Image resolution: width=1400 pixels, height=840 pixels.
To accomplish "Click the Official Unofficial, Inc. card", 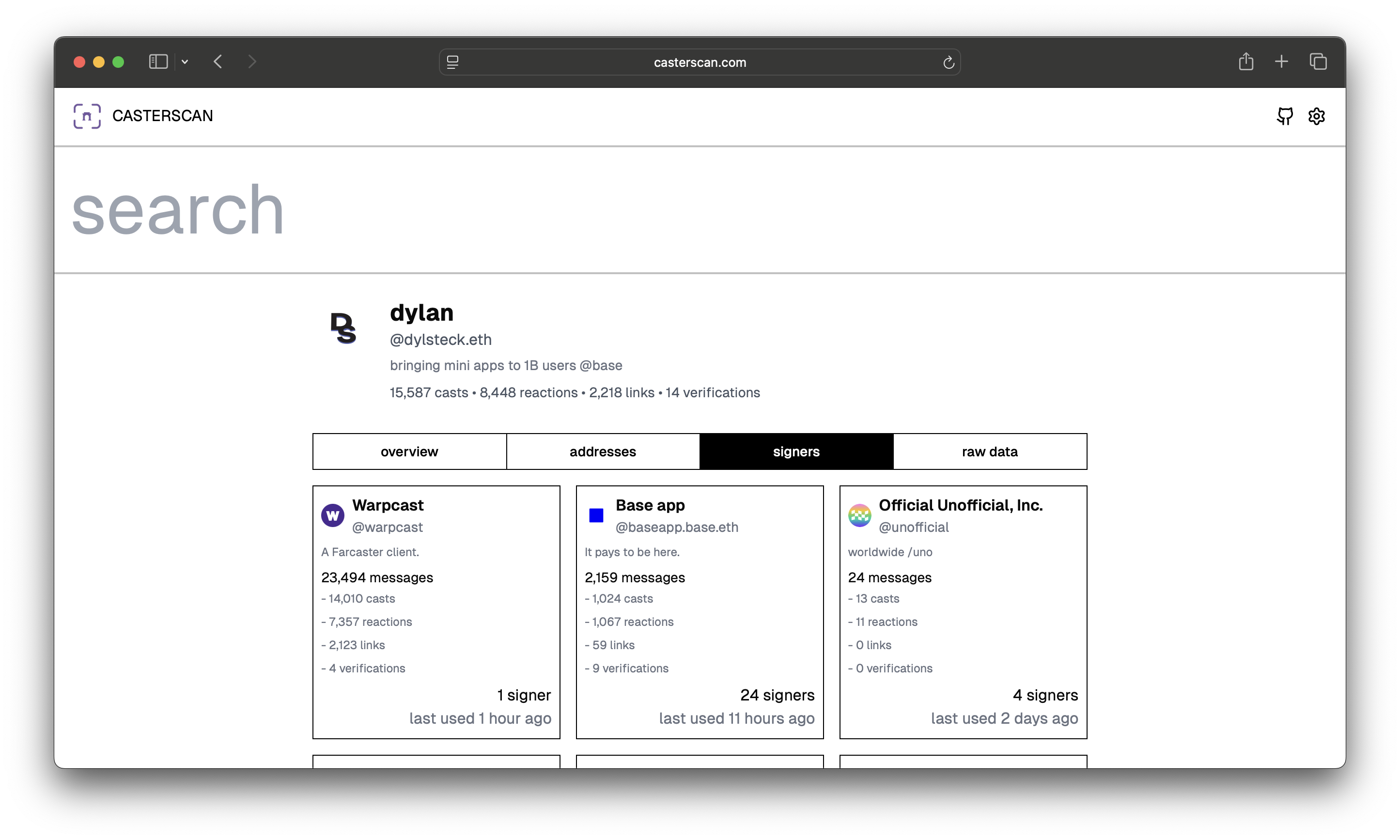I will coord(963,611).
